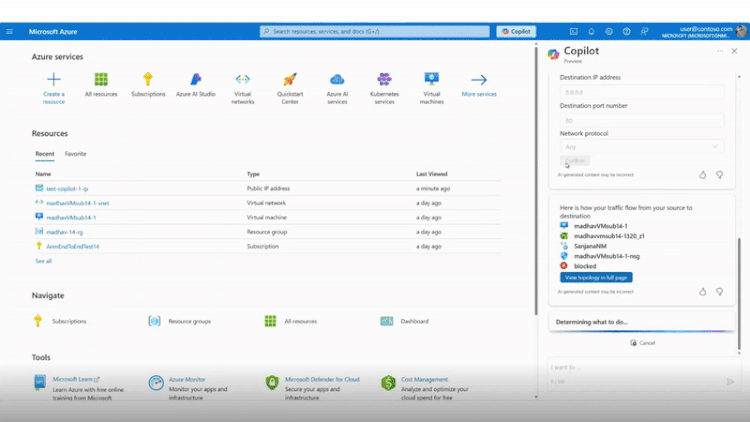
Task: Open ArmEndToEndTest14 subscription
Action: click(x=73, y=246)
